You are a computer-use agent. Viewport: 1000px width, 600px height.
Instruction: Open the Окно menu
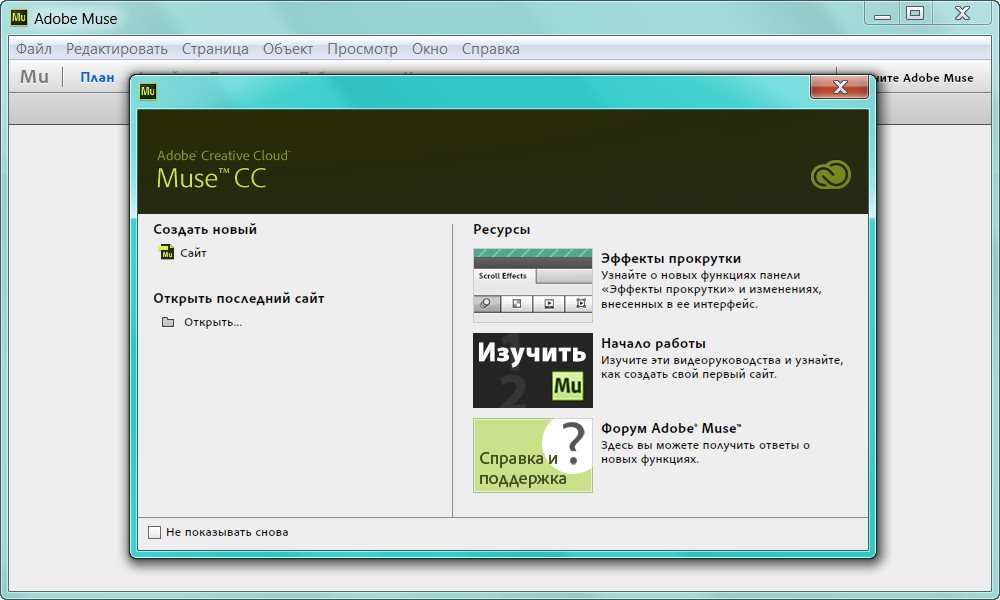pos(429,49)
